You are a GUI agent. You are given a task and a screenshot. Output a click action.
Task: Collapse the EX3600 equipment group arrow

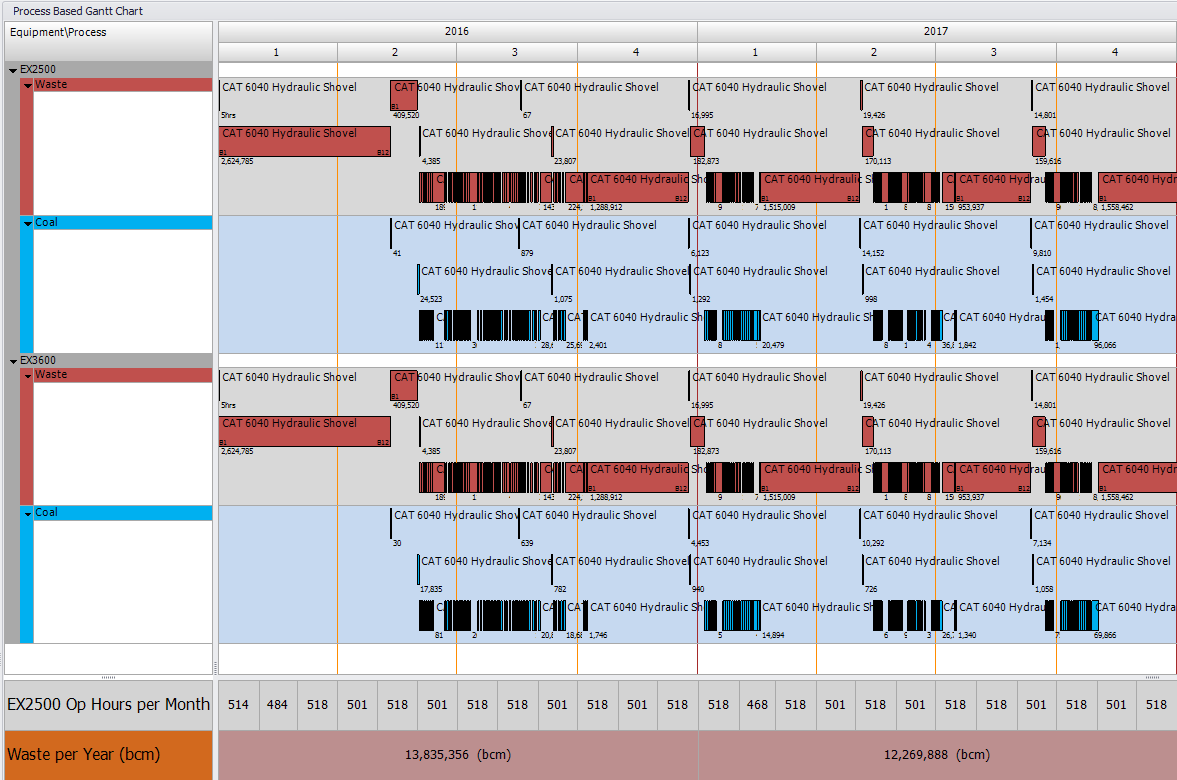coord(13,361)
